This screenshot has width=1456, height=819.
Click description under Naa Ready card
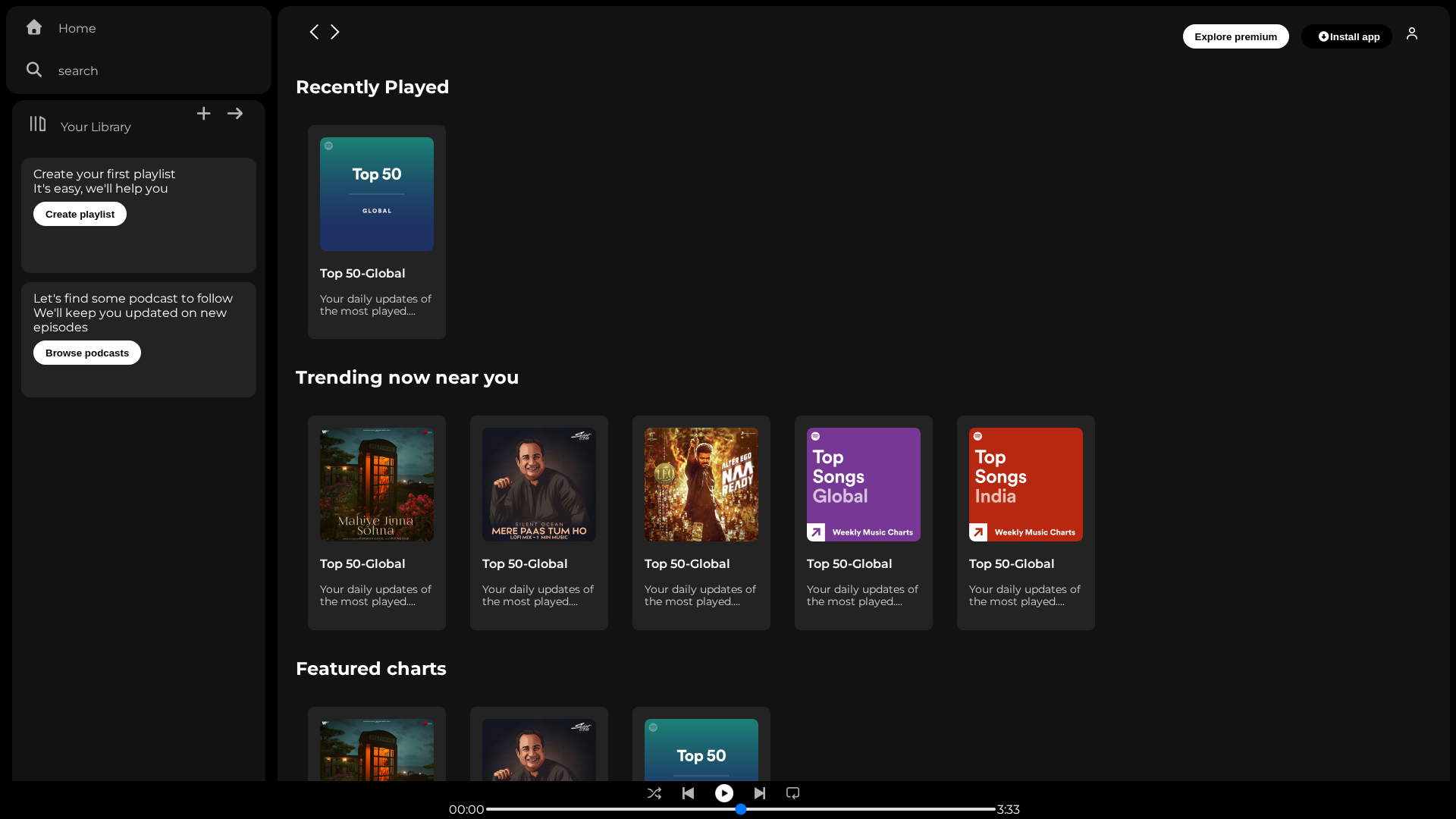click(x=700, y=595)
